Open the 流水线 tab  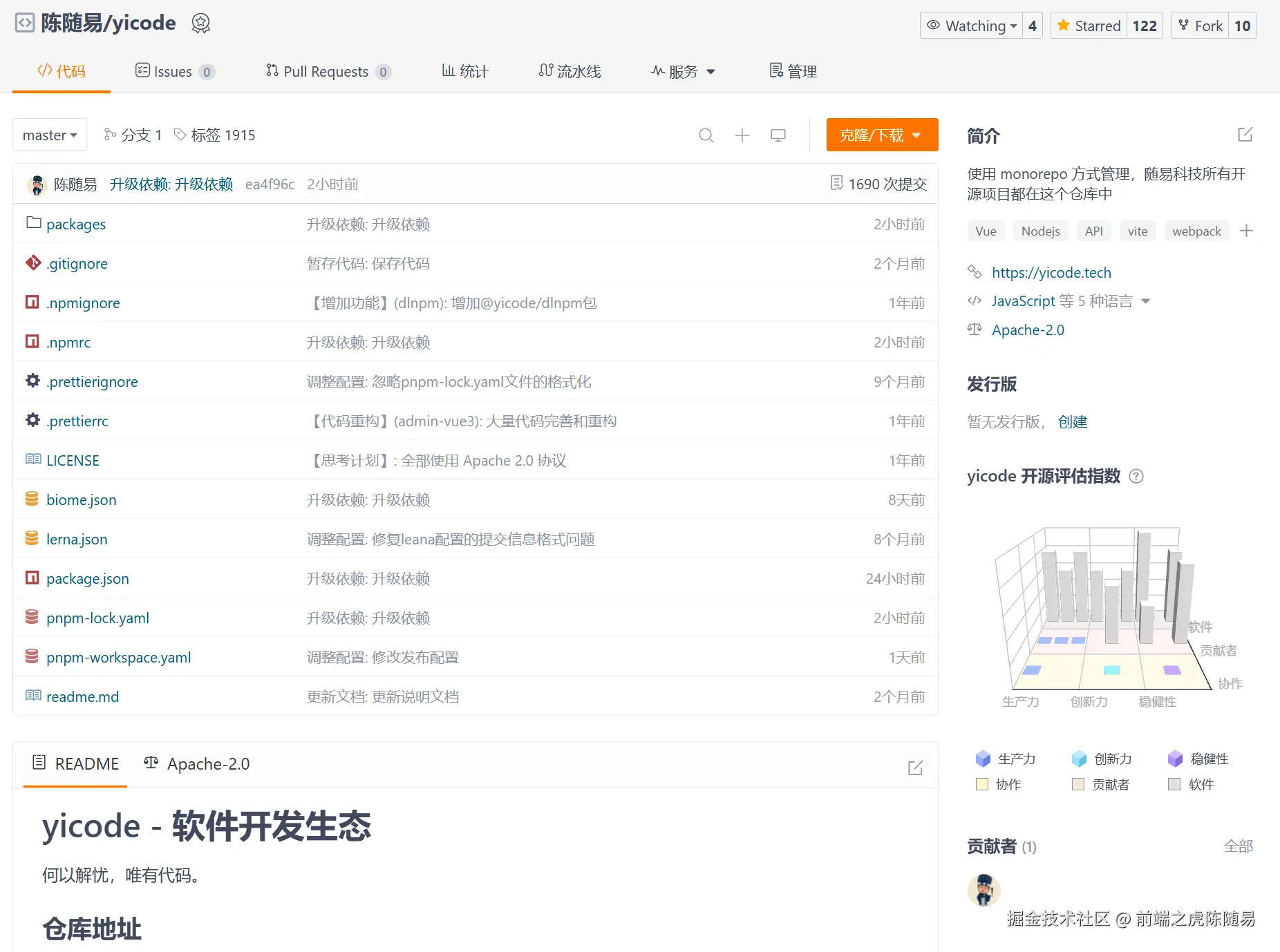570,71
